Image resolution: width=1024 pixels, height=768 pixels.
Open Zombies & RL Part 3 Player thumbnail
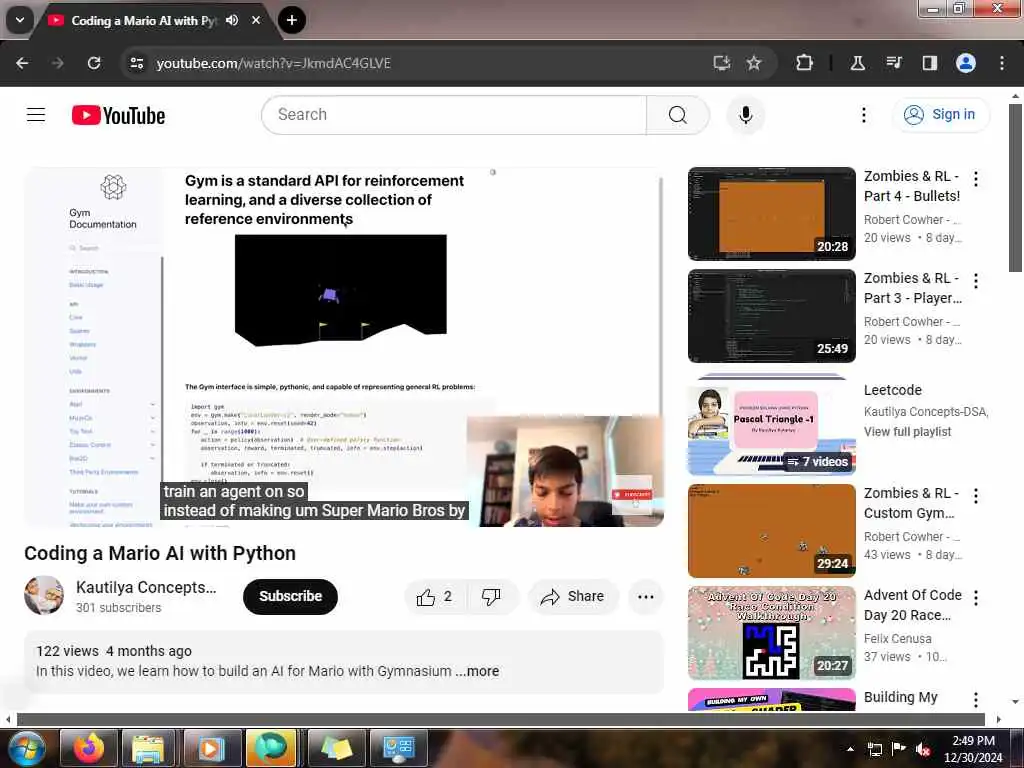click(x=771, y=315)
